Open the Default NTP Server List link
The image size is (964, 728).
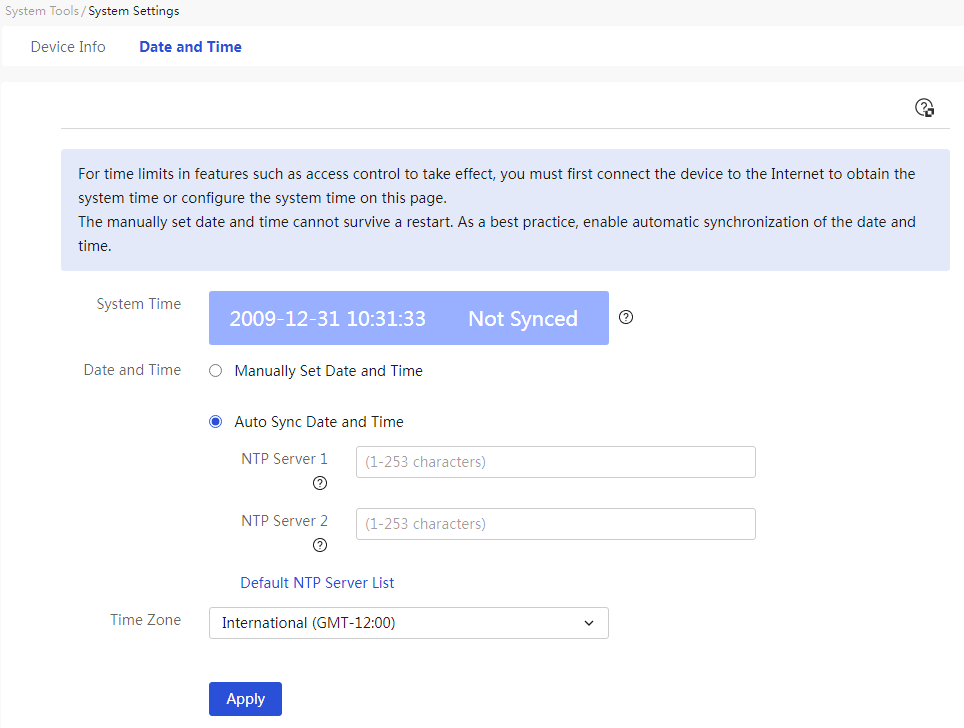pos(317,583)
